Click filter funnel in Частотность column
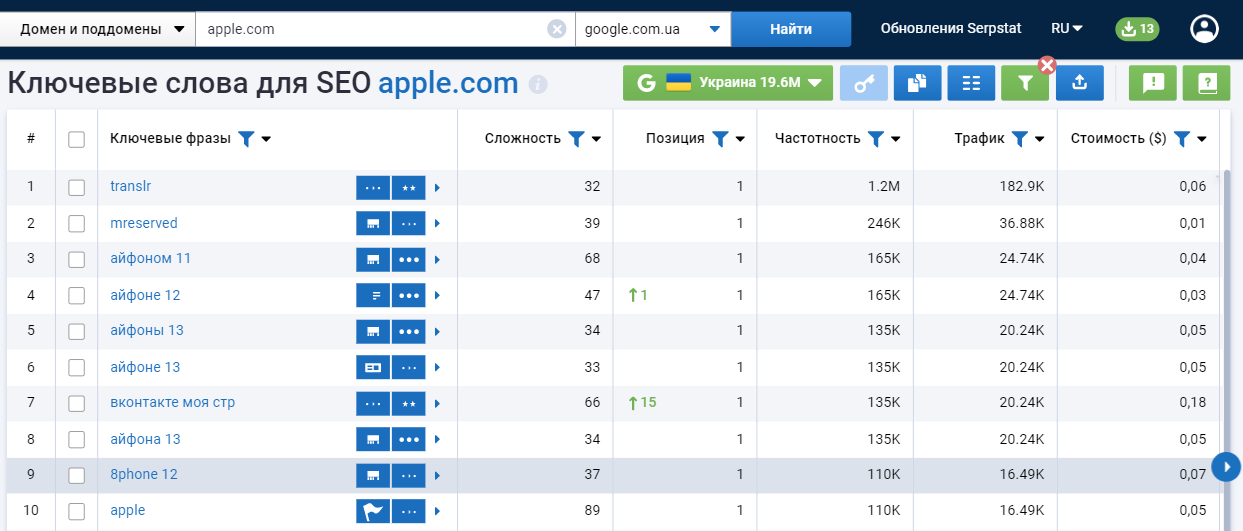This screenshot has width=1243, height=531. 876,139
